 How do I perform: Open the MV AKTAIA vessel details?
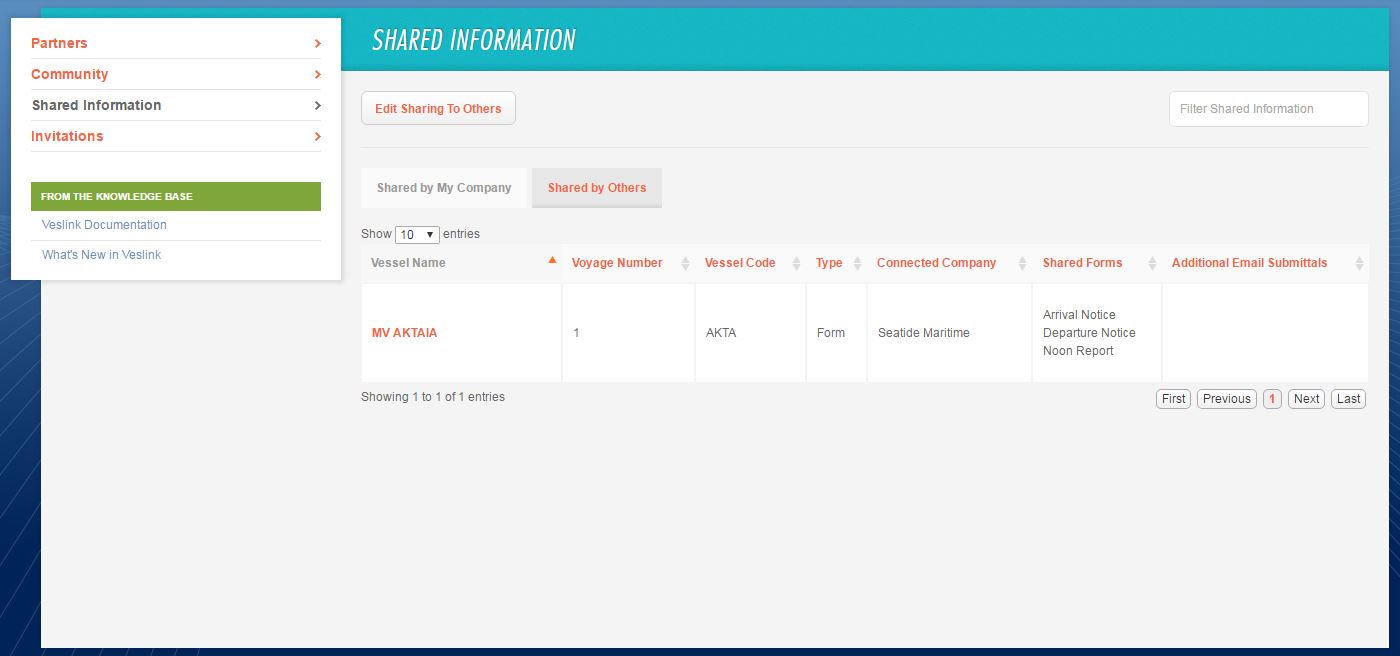(404, 332)
